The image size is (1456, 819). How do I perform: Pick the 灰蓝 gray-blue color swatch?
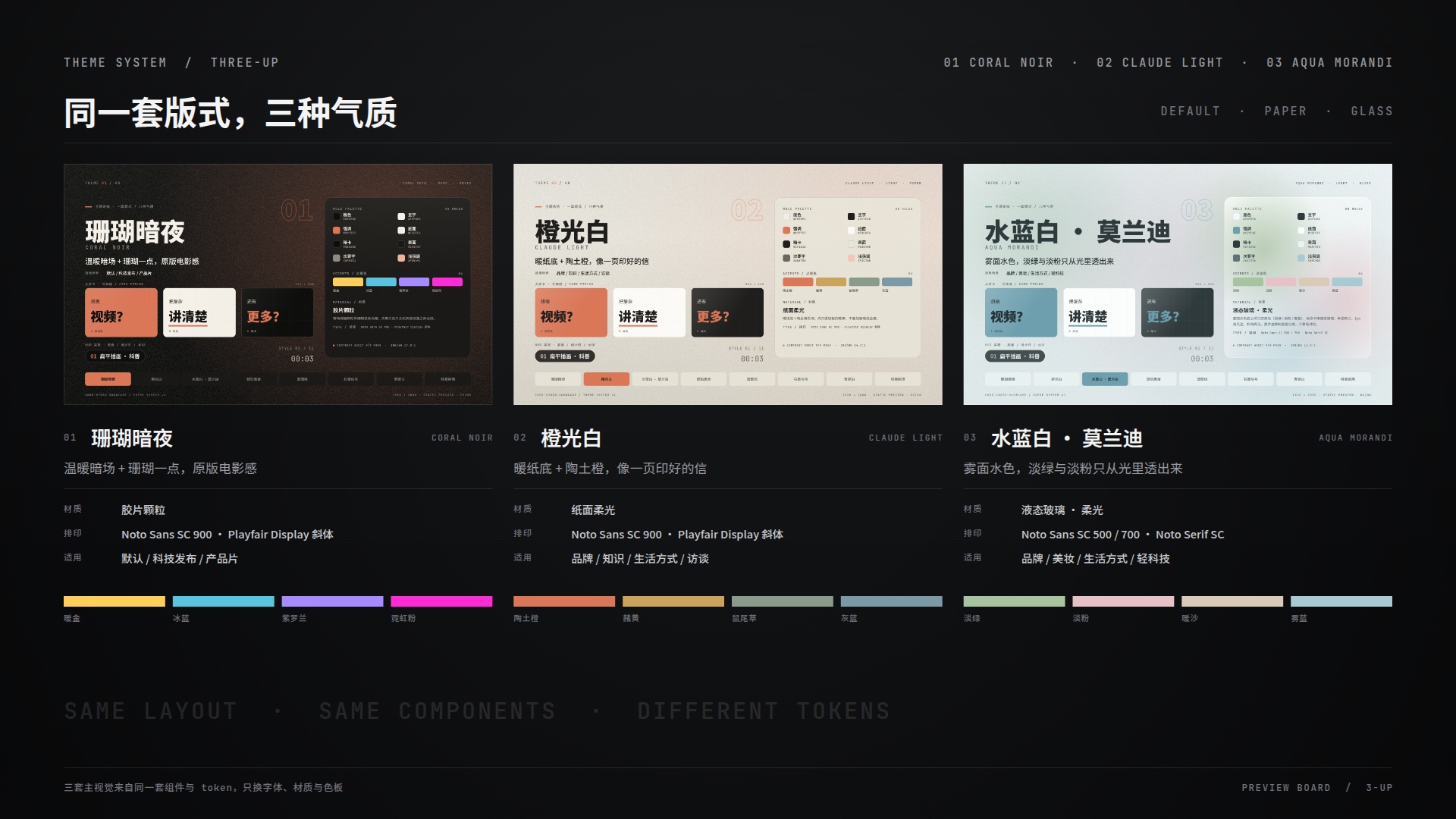point(892,601)
